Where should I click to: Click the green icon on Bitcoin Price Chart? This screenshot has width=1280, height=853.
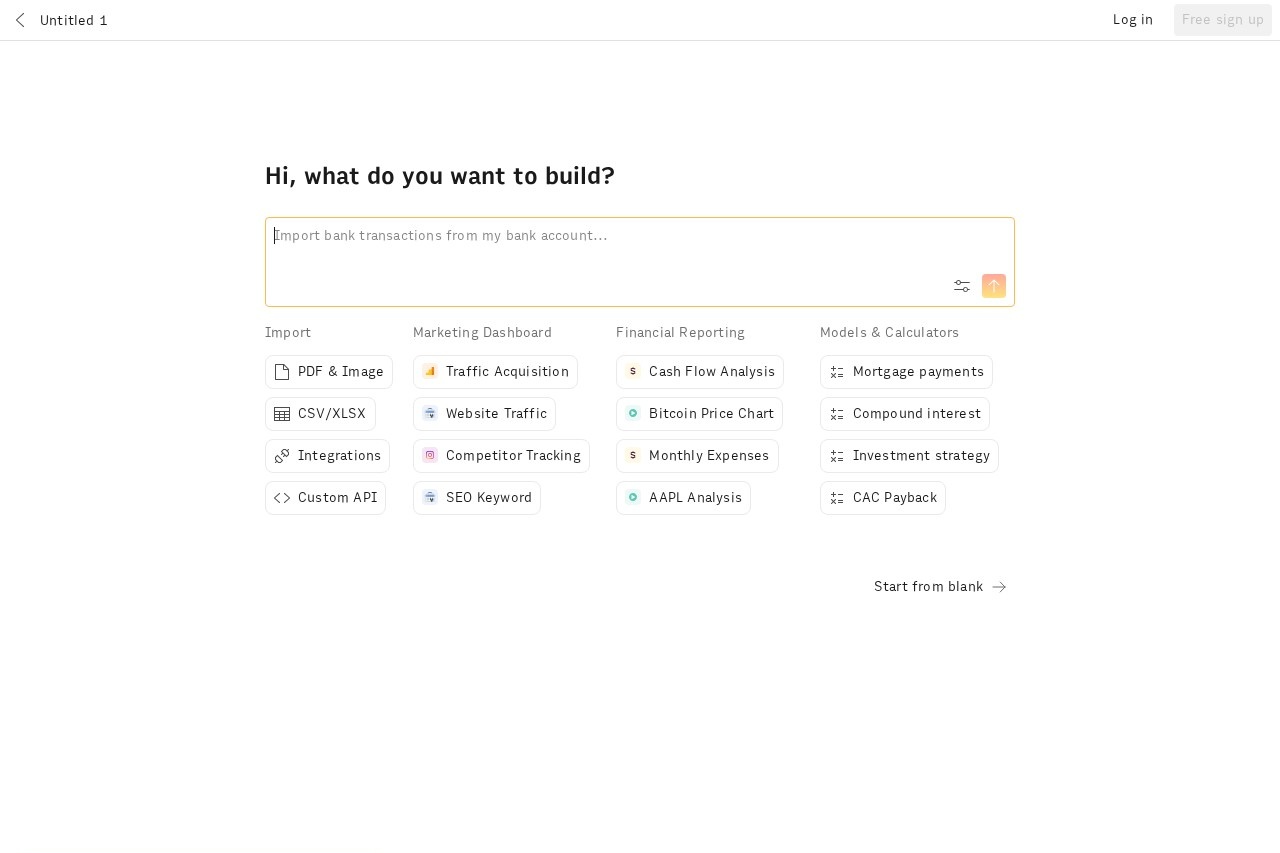[633, 413]
